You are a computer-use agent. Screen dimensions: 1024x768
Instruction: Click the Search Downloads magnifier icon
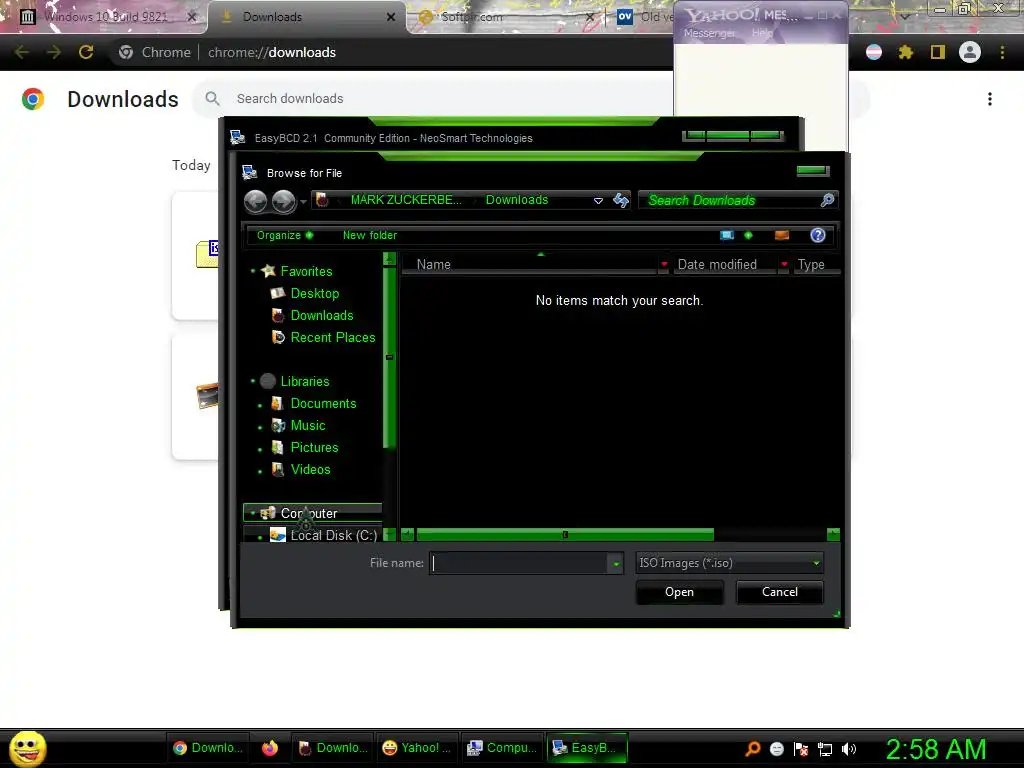(827, 200)
